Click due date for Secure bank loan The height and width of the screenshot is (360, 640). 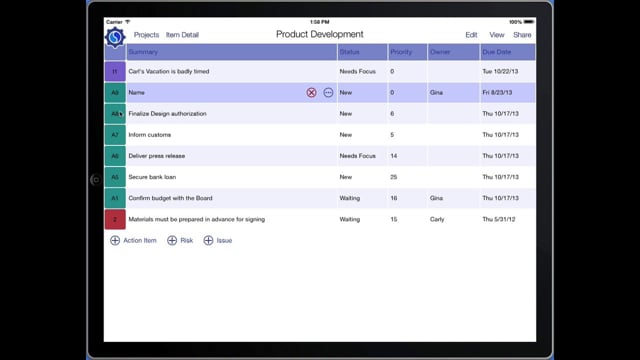coord(500,177)
